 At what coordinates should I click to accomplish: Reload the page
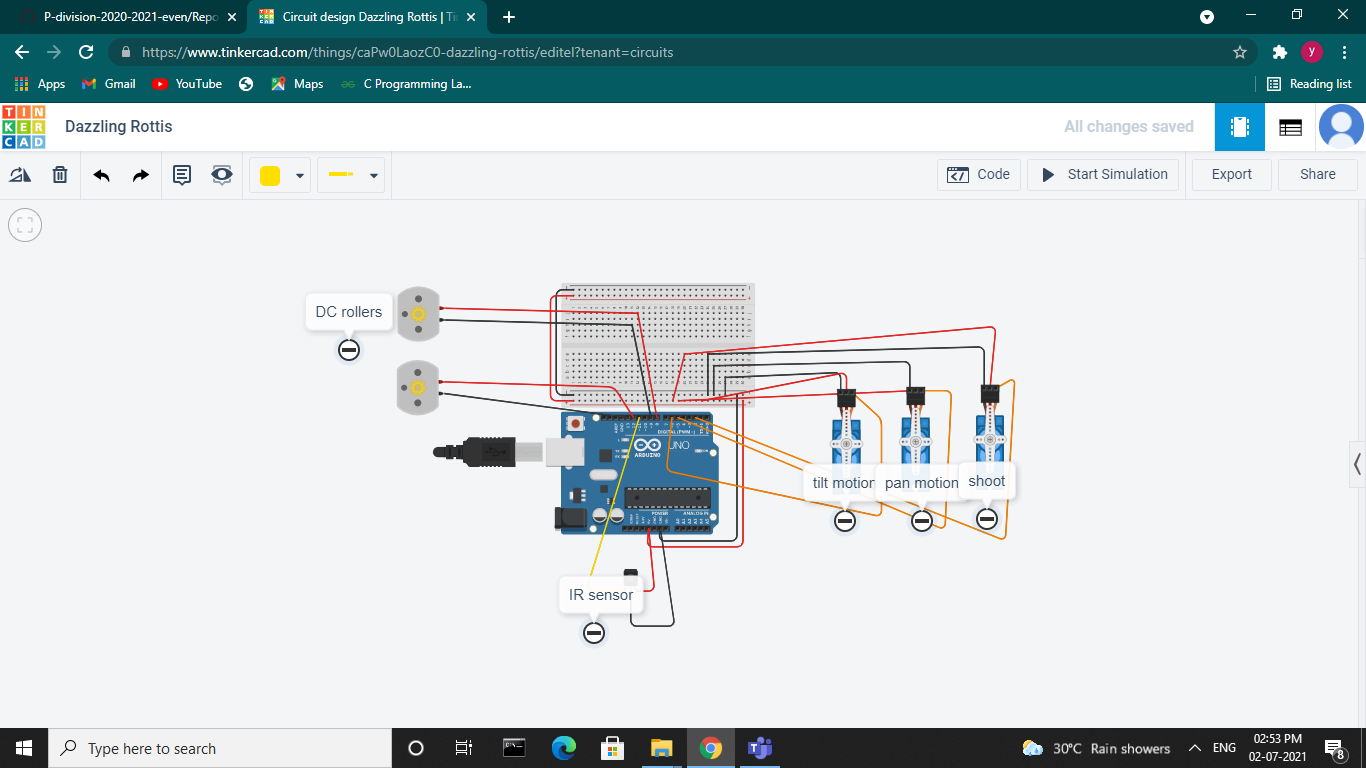click(86, 52)
